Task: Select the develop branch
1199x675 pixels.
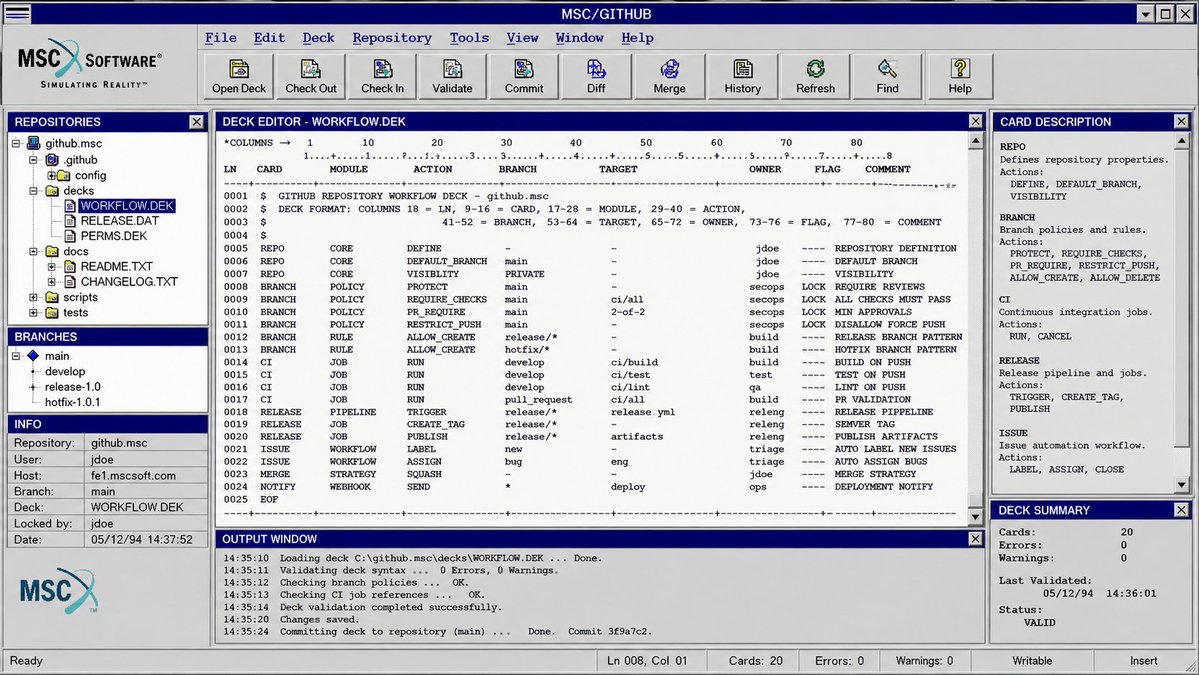Action: coord(64,371)
